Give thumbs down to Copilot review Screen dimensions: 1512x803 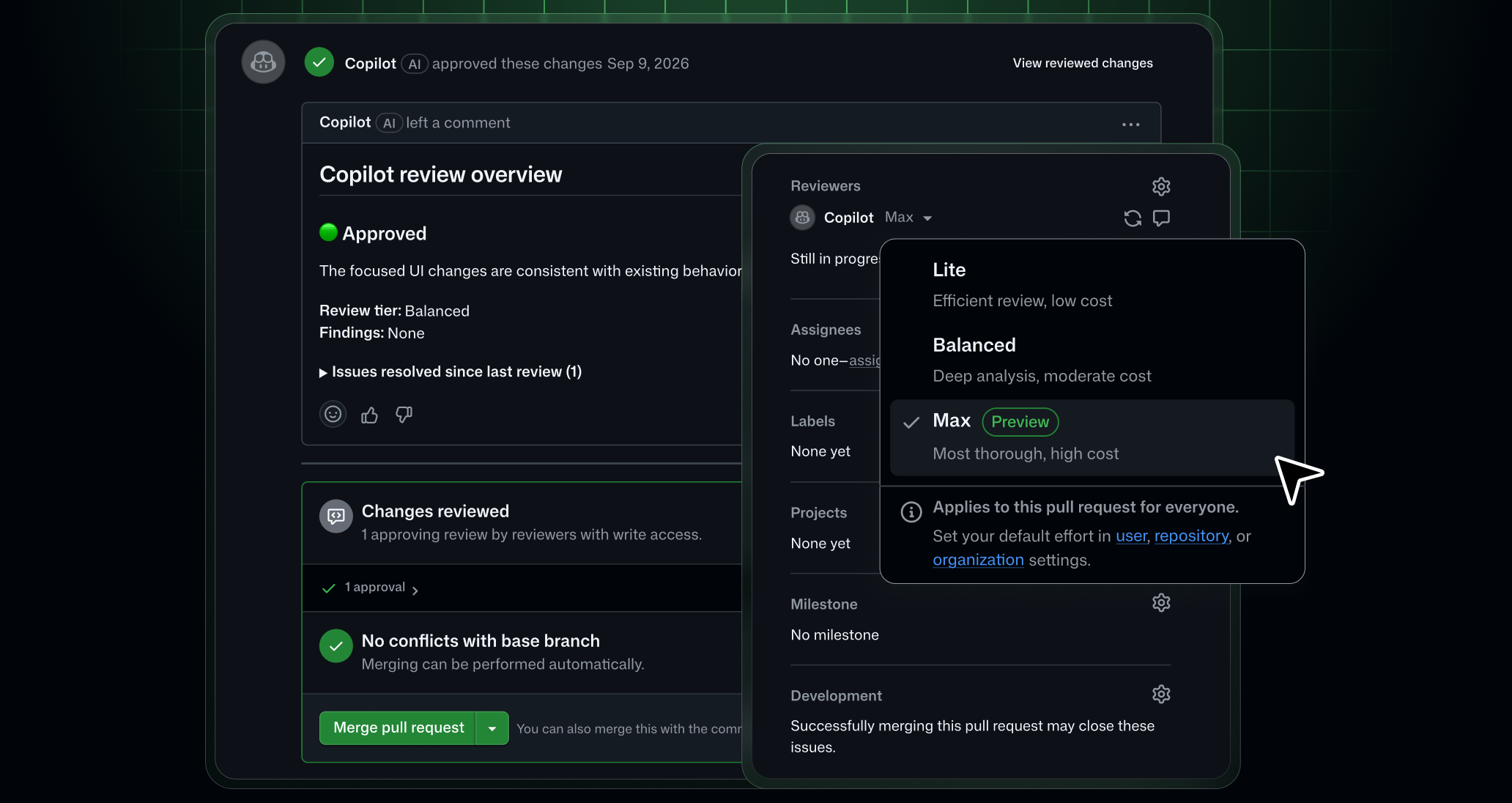(x=404, y=415)
